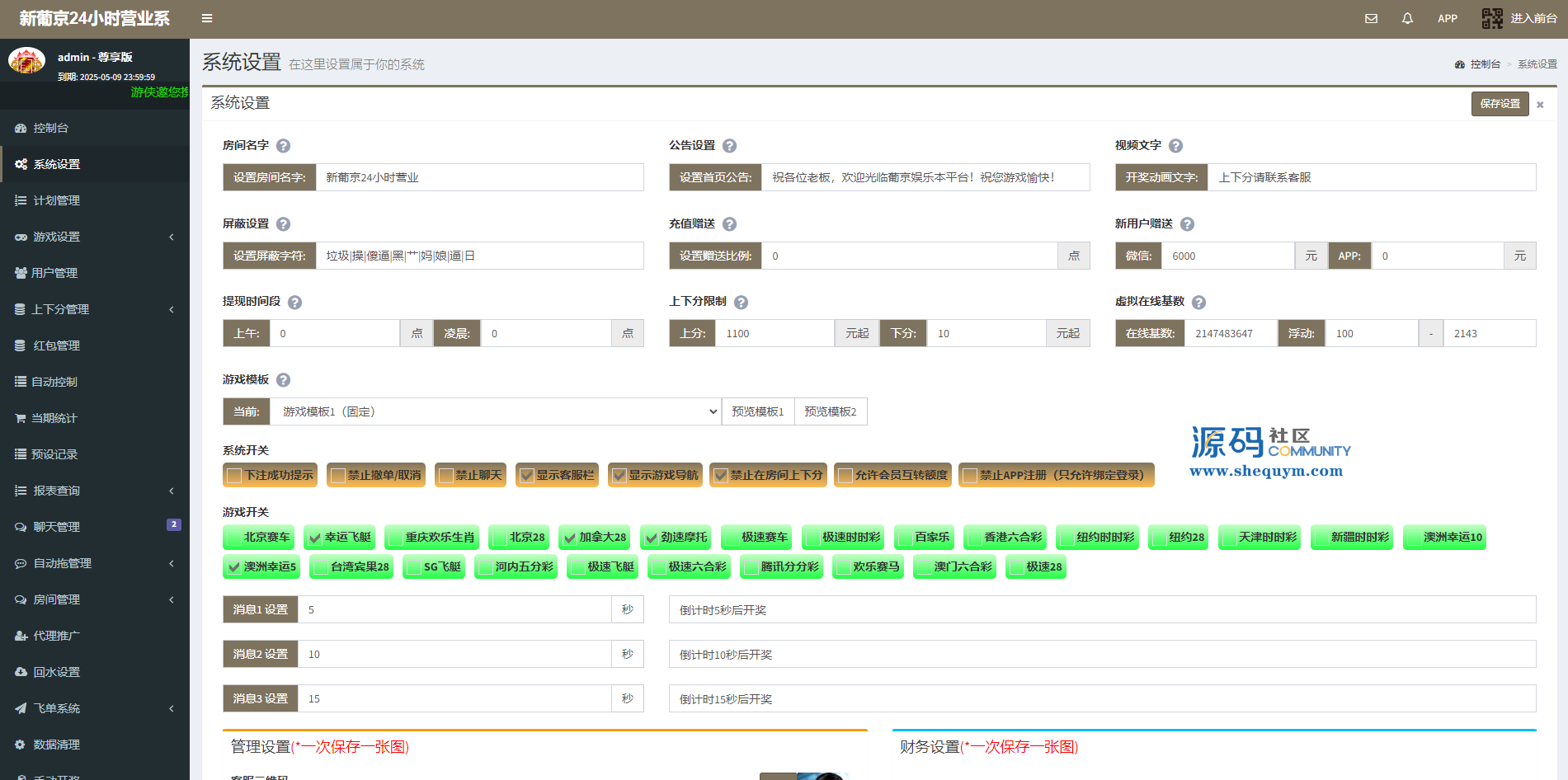Open the notification bell icon
1568x780 pixels.
pos(1407,18)
